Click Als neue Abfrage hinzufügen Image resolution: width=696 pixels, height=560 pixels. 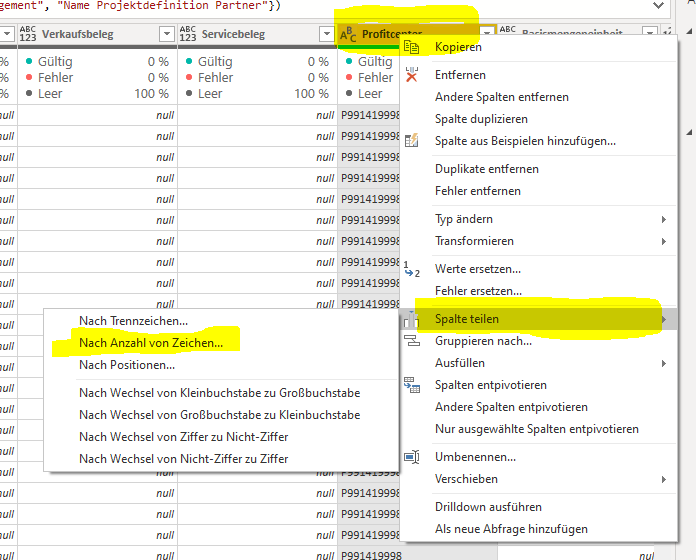click(x=511, y=529)
